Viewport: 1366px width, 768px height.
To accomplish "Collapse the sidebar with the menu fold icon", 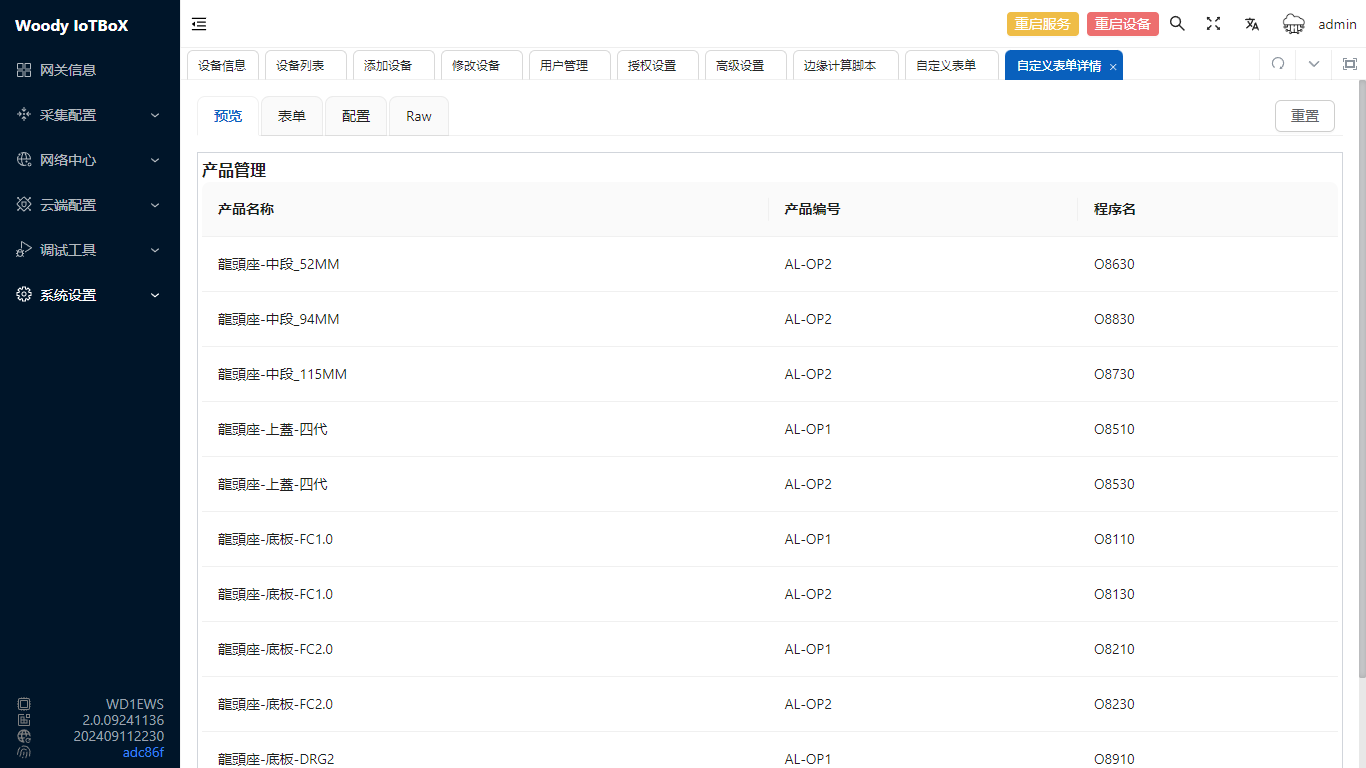I will 199,24.
